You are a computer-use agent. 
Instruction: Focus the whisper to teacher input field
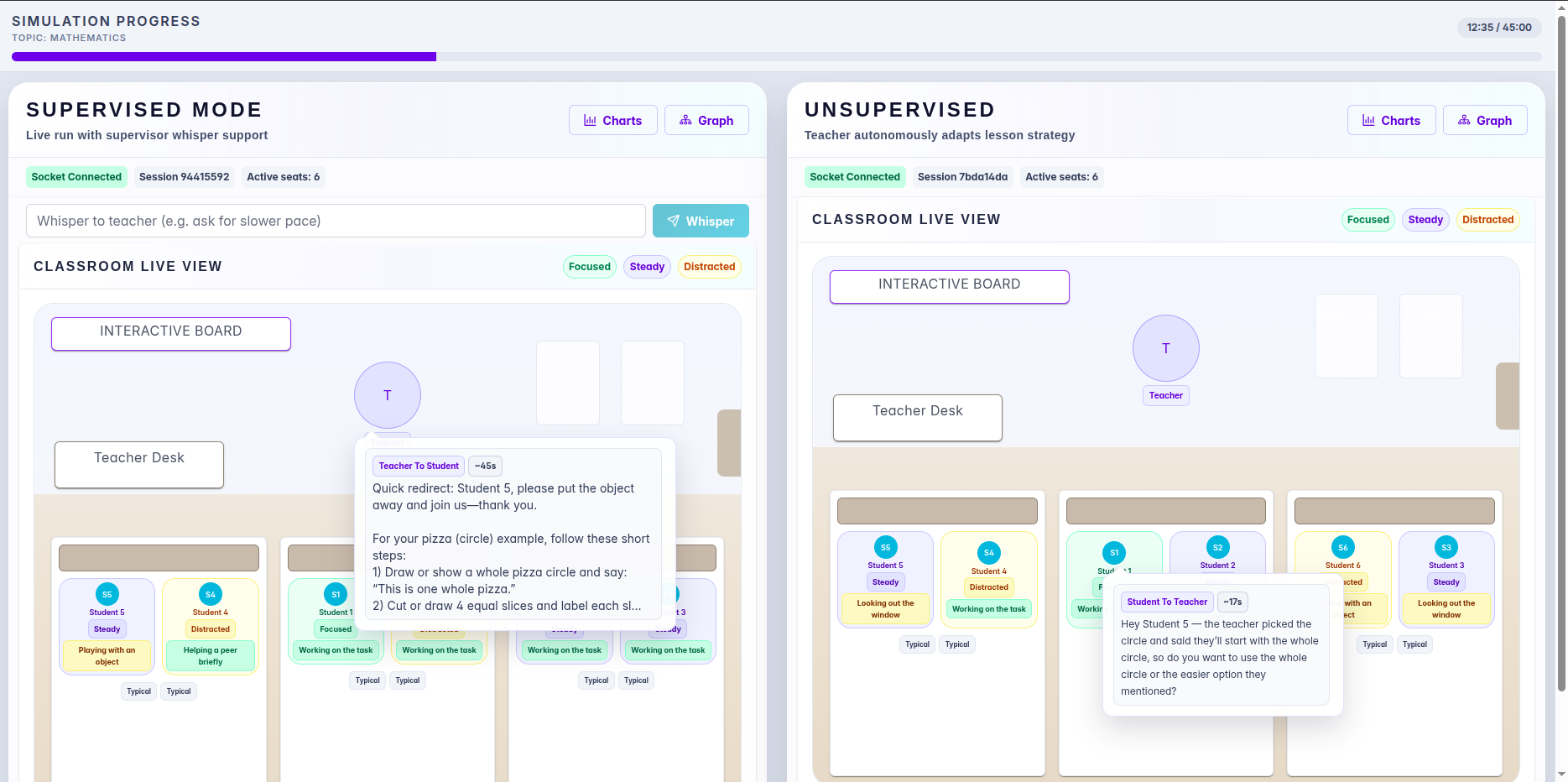tap(336, 221)
